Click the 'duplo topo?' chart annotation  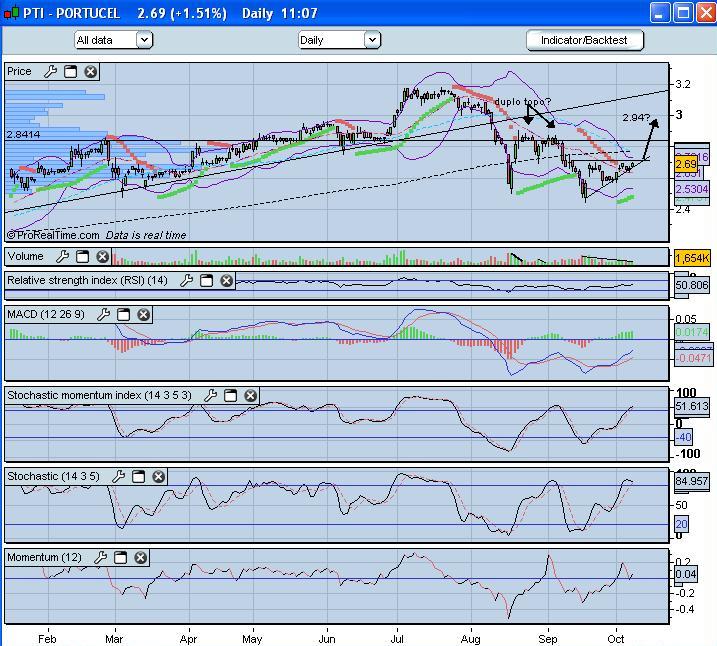click(x=523, y=101)
